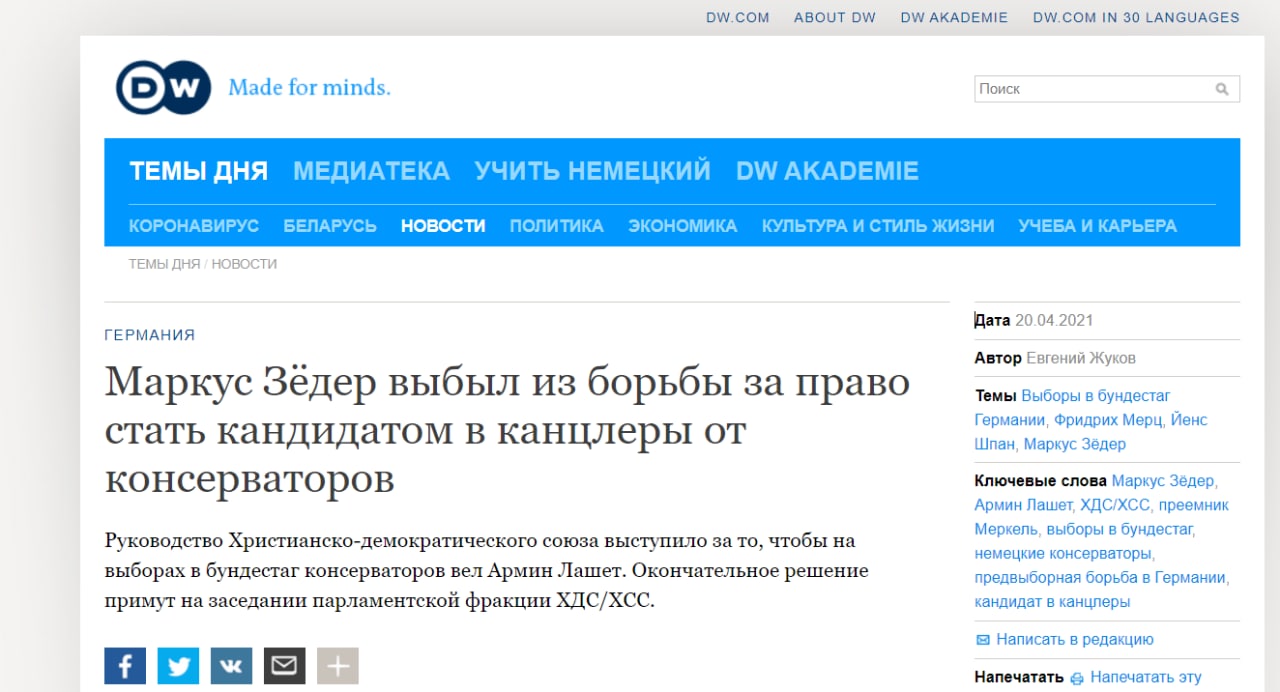The image size is (1280, 692).
Task: Open БЕЛАРУСЬ submenu section
Action: pyautogui.click(x=330, y=226)
